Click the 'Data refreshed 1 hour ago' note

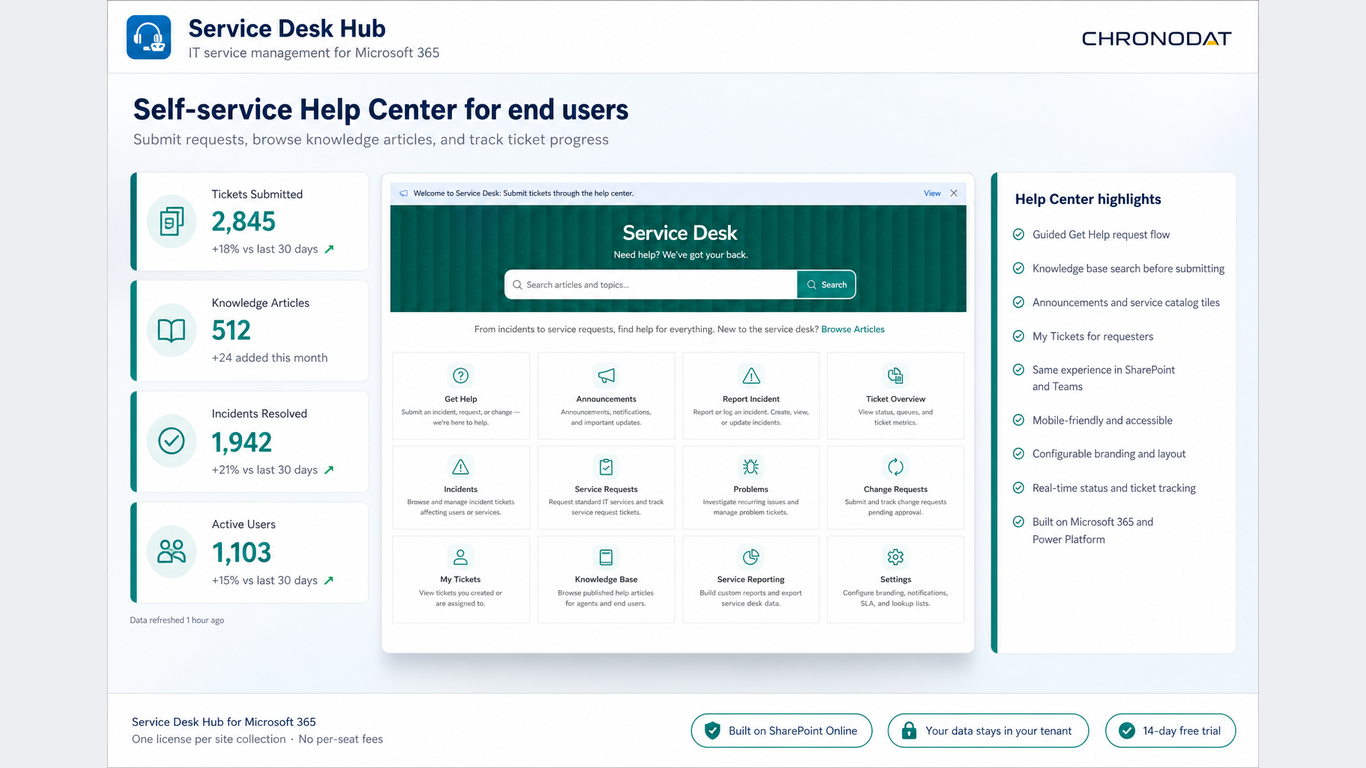click(177, 620)
